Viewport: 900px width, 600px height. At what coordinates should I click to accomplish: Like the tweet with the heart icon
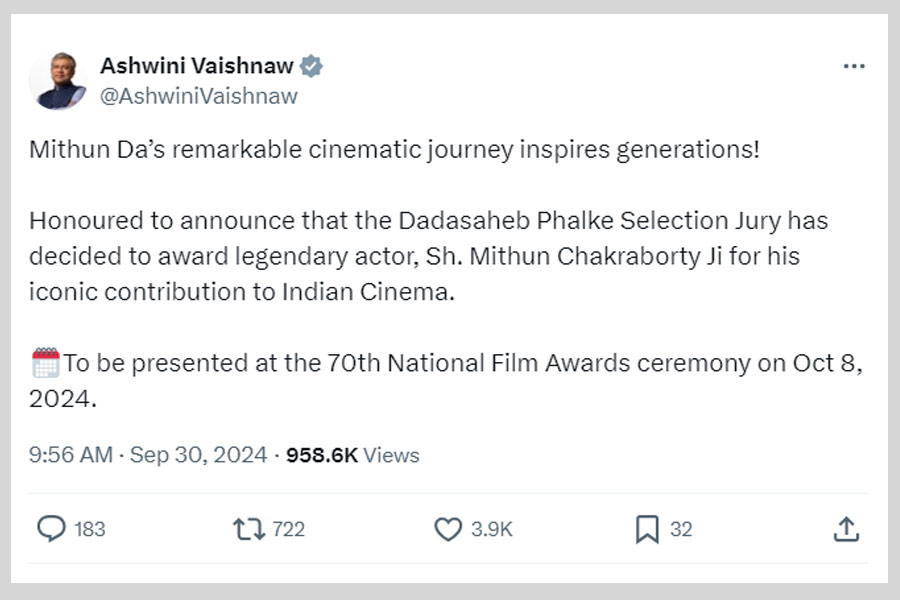point(447,529)
